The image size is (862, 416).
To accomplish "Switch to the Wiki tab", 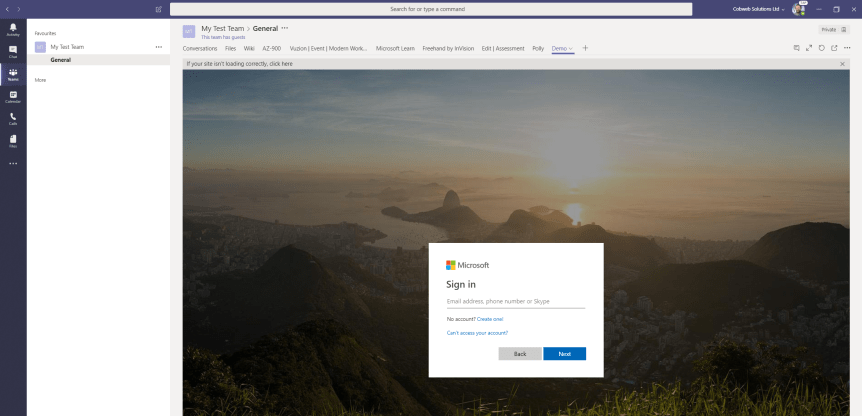I will pyautogui.click(x=249, y=48).
